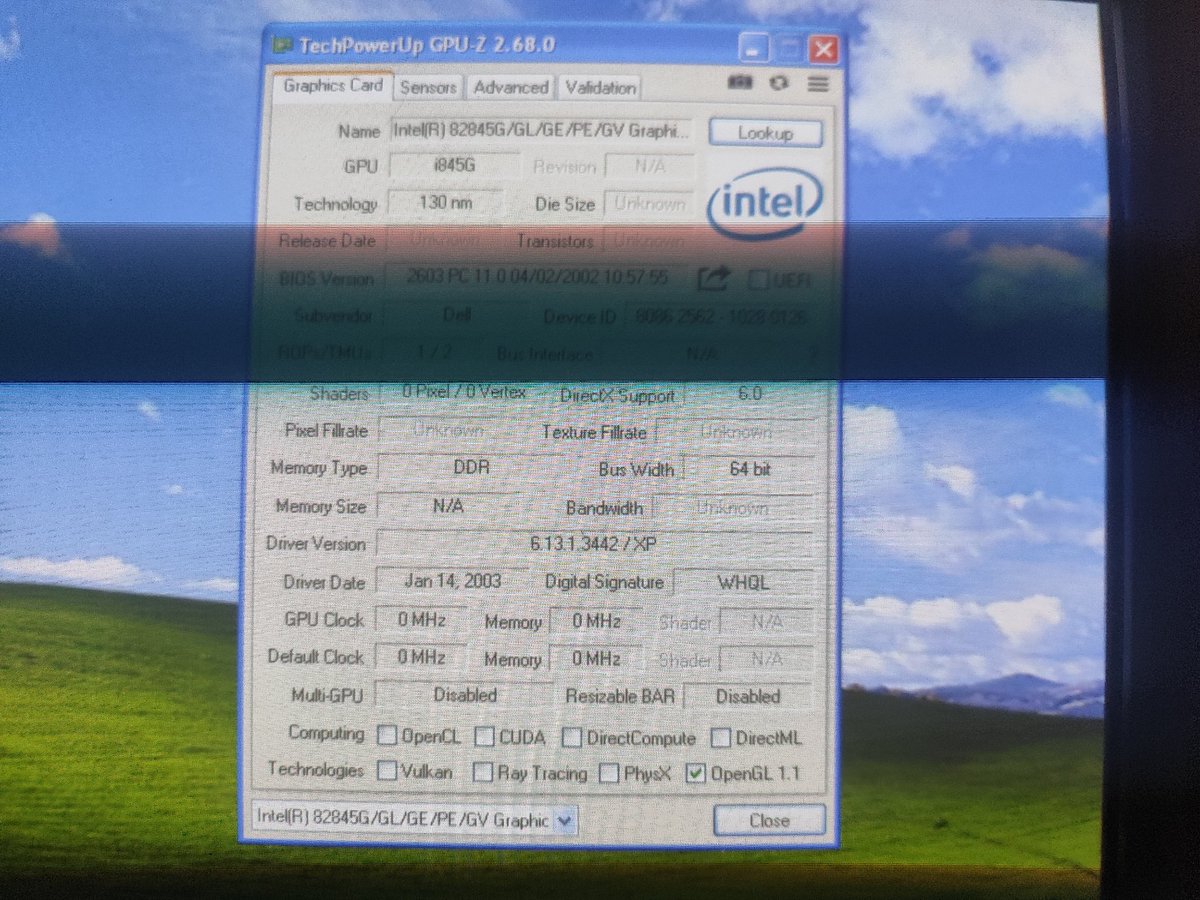The width and height of the screenshot is (1200, 900).
Task: Click the Memory Type DDR field
Action: pos(472,468)
